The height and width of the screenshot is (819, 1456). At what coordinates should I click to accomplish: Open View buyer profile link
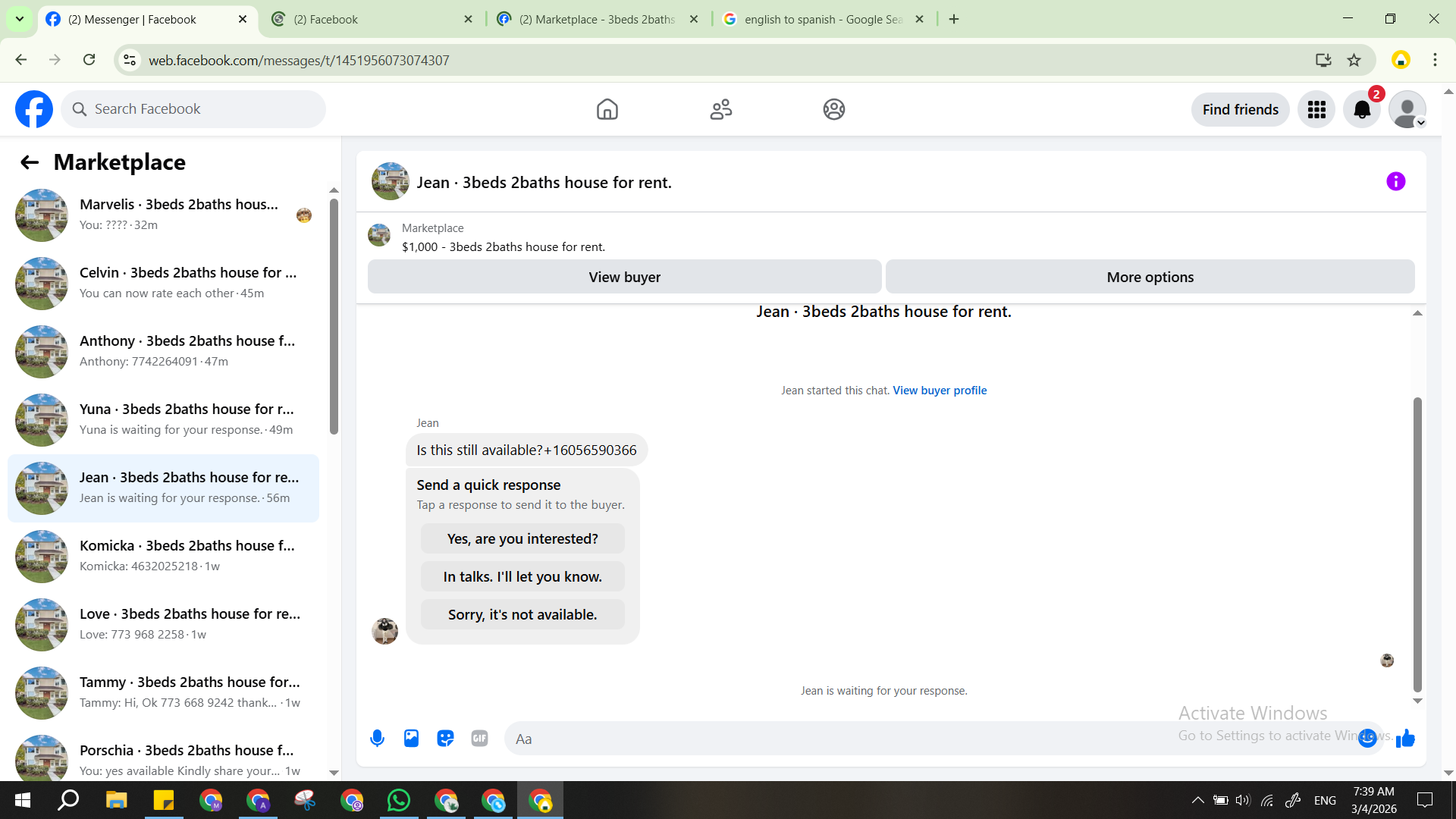[x=940, y=391]
